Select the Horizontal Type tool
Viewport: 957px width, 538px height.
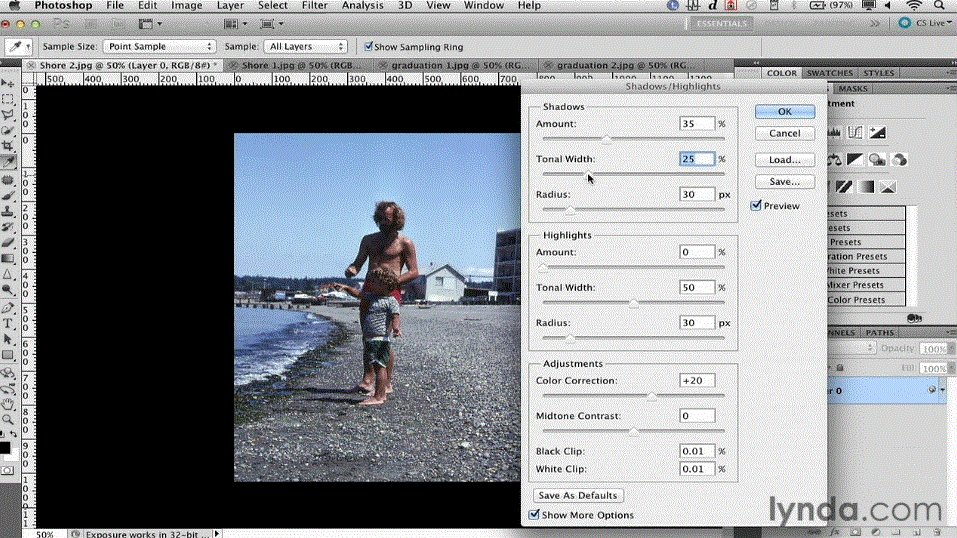(x=8, y=324)
